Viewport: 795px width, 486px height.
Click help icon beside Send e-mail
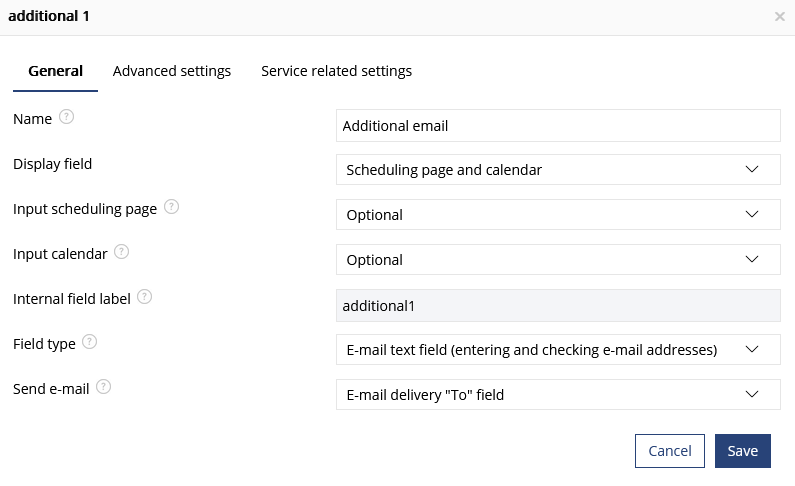point(103,387)
